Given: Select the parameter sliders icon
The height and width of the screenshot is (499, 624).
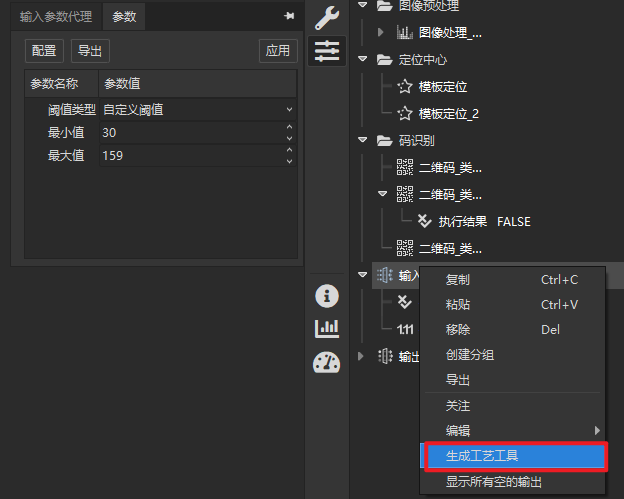Looking at the screenshot, I should tap(327, 52).
